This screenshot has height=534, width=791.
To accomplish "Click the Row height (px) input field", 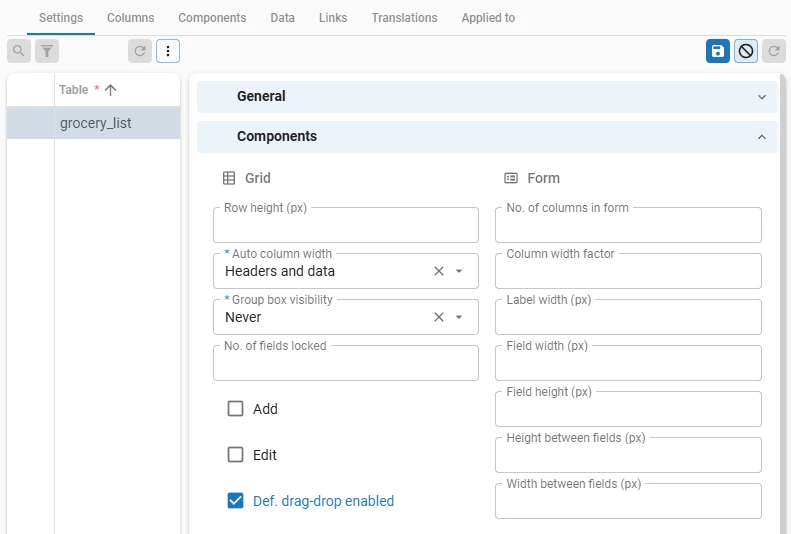I will (345, 226).
